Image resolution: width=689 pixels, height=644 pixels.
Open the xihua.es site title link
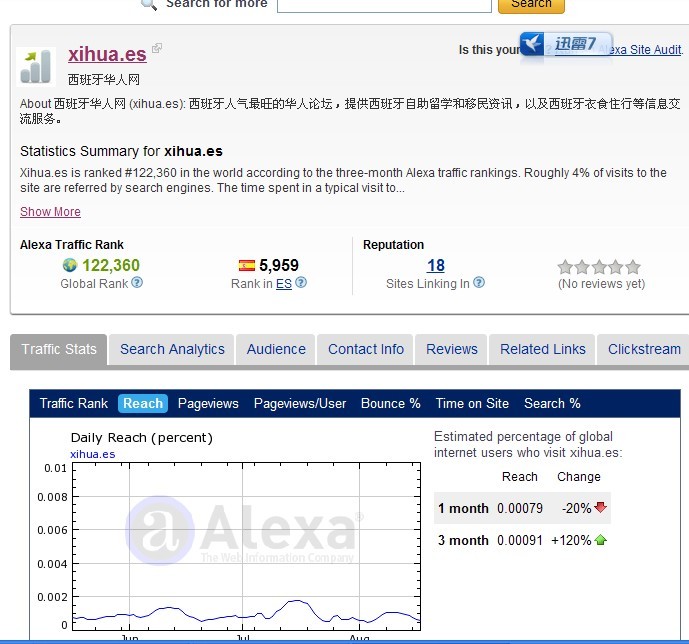click(107, 54)
